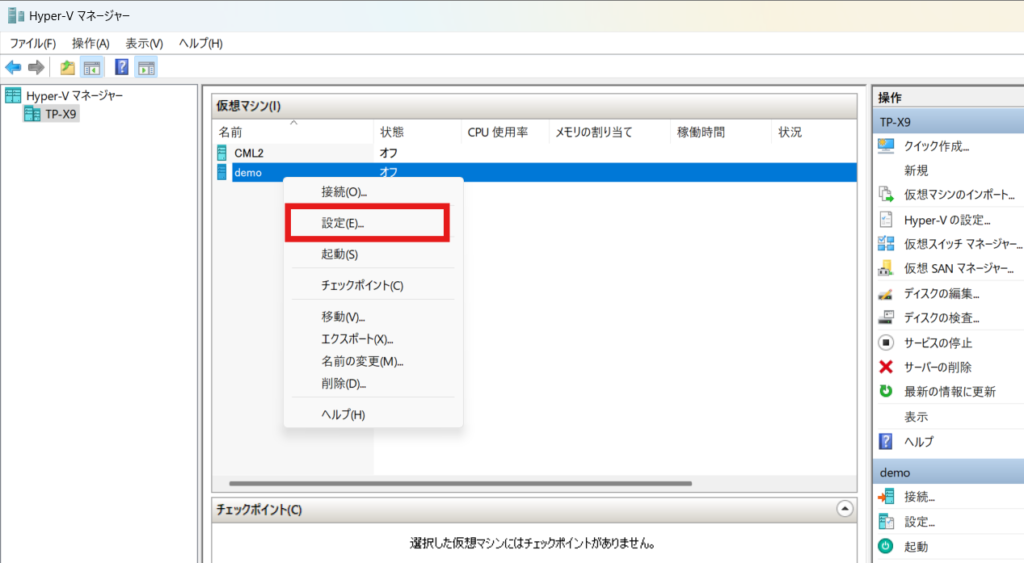Click the red X サーバーの削除 icon
Screen dimensions: 1024x563
tap(886, 367)
